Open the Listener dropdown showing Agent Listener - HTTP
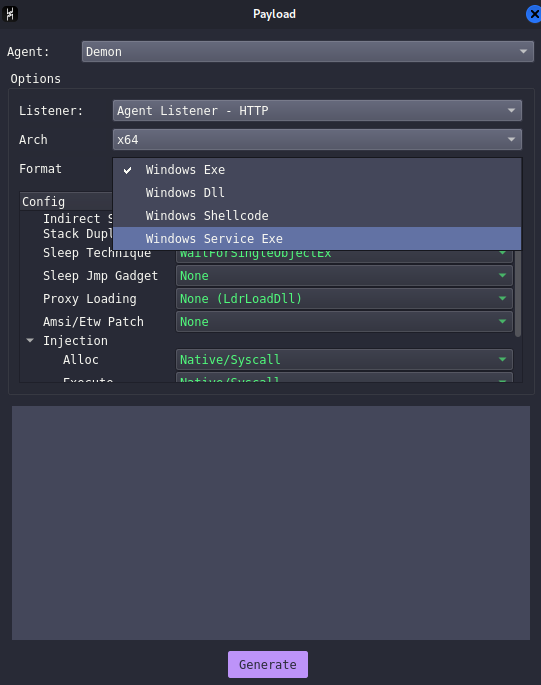The height and width of the screenshot is (685, 541). pos(317,111)
